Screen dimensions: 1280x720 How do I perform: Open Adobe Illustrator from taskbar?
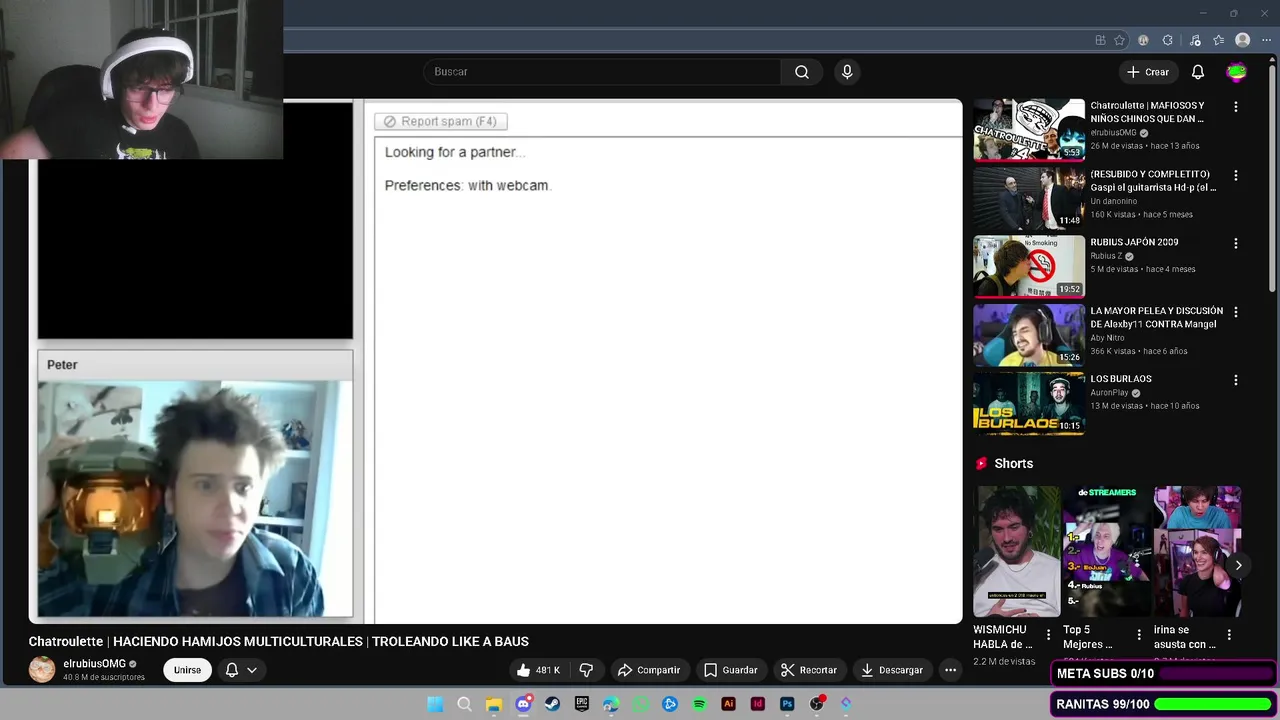(728, 704)
